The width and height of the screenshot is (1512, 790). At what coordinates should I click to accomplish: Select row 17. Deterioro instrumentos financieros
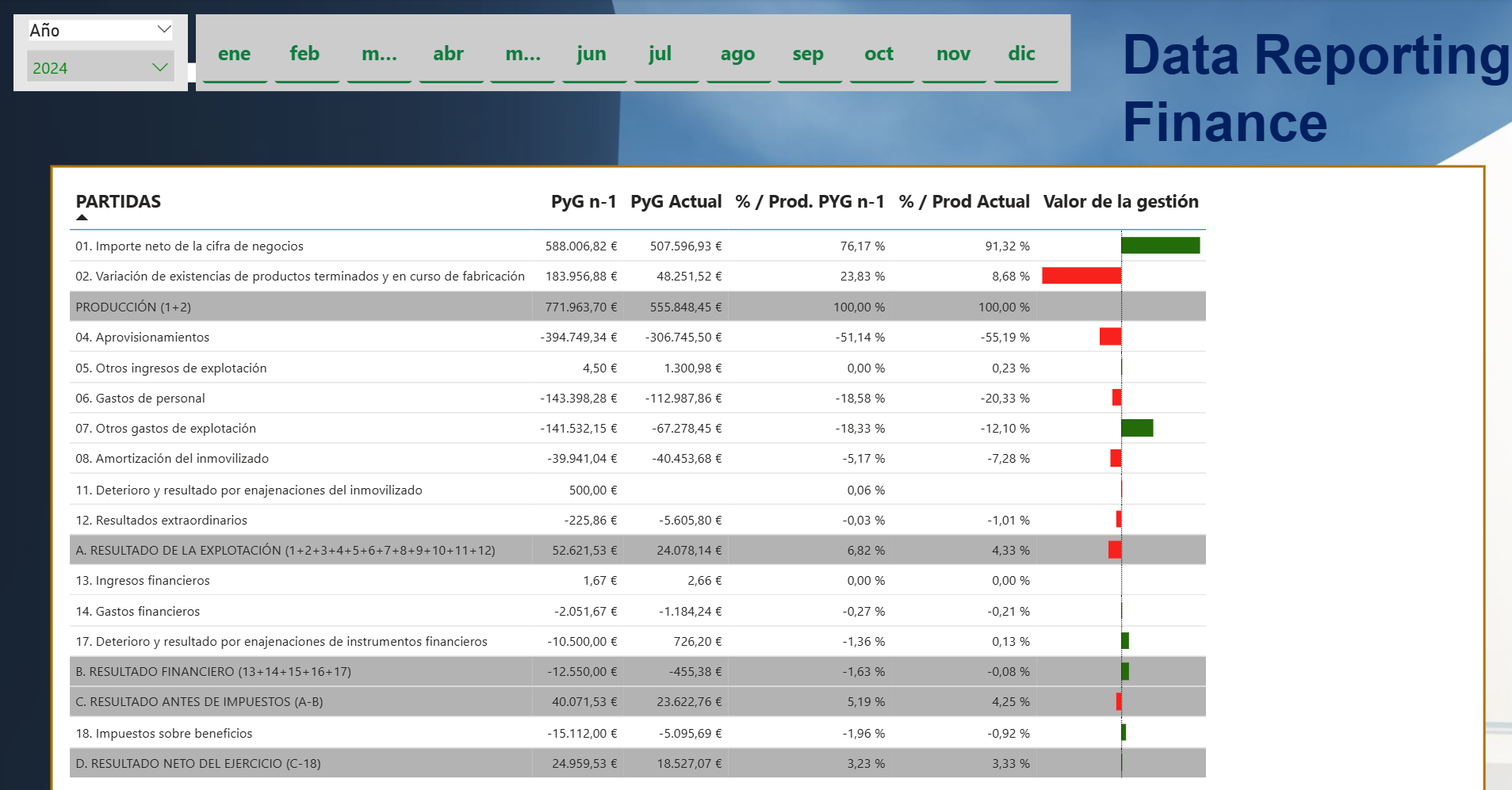pos(637,641)
